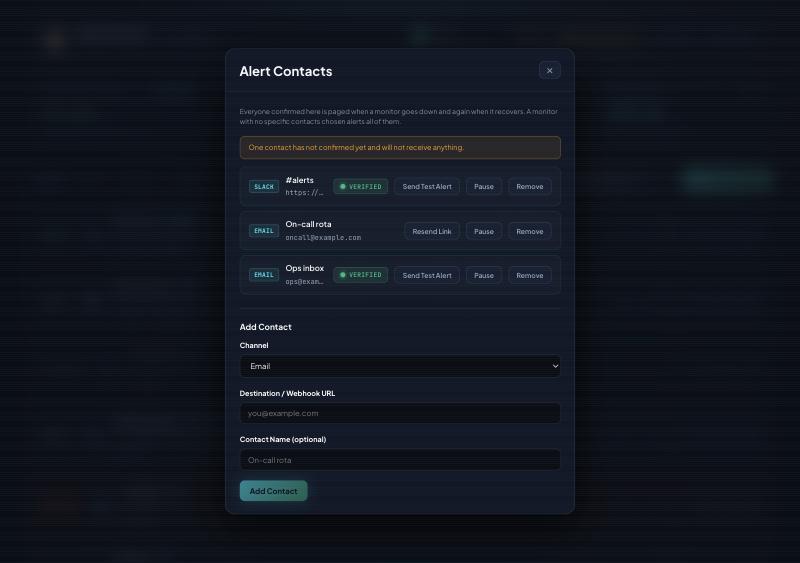Resend link to On-call rota contact
Screen dimensions: 800x563
432,231
